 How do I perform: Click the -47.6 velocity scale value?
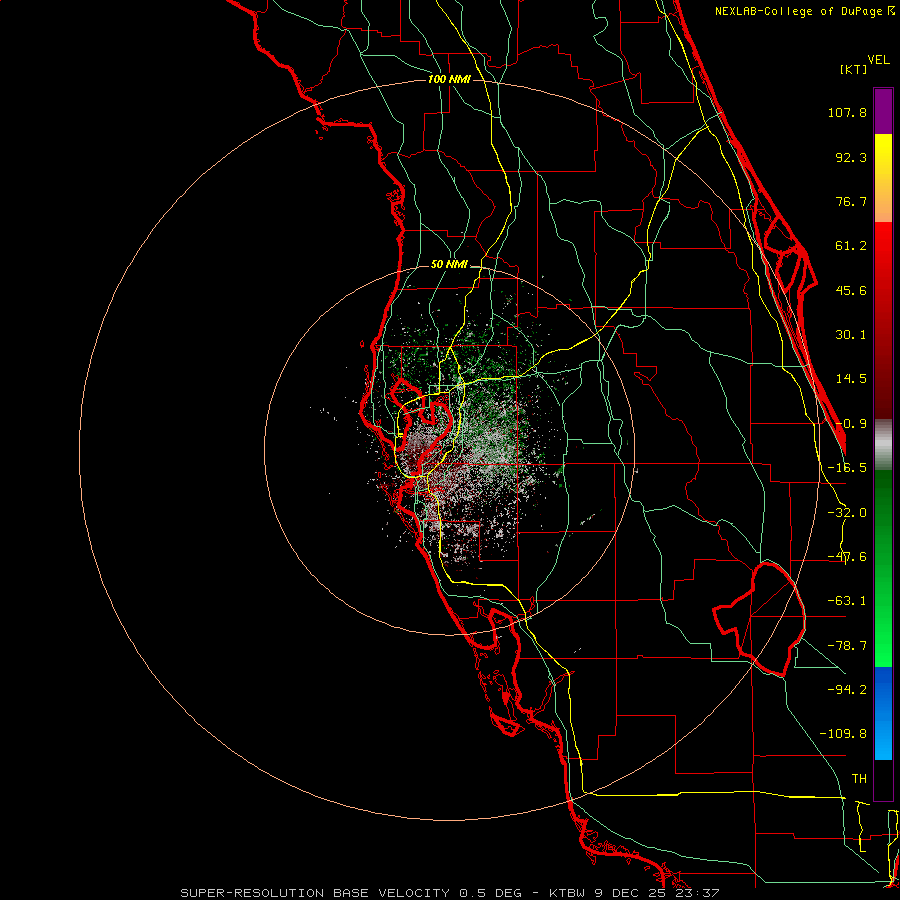(x=847, y=557)
